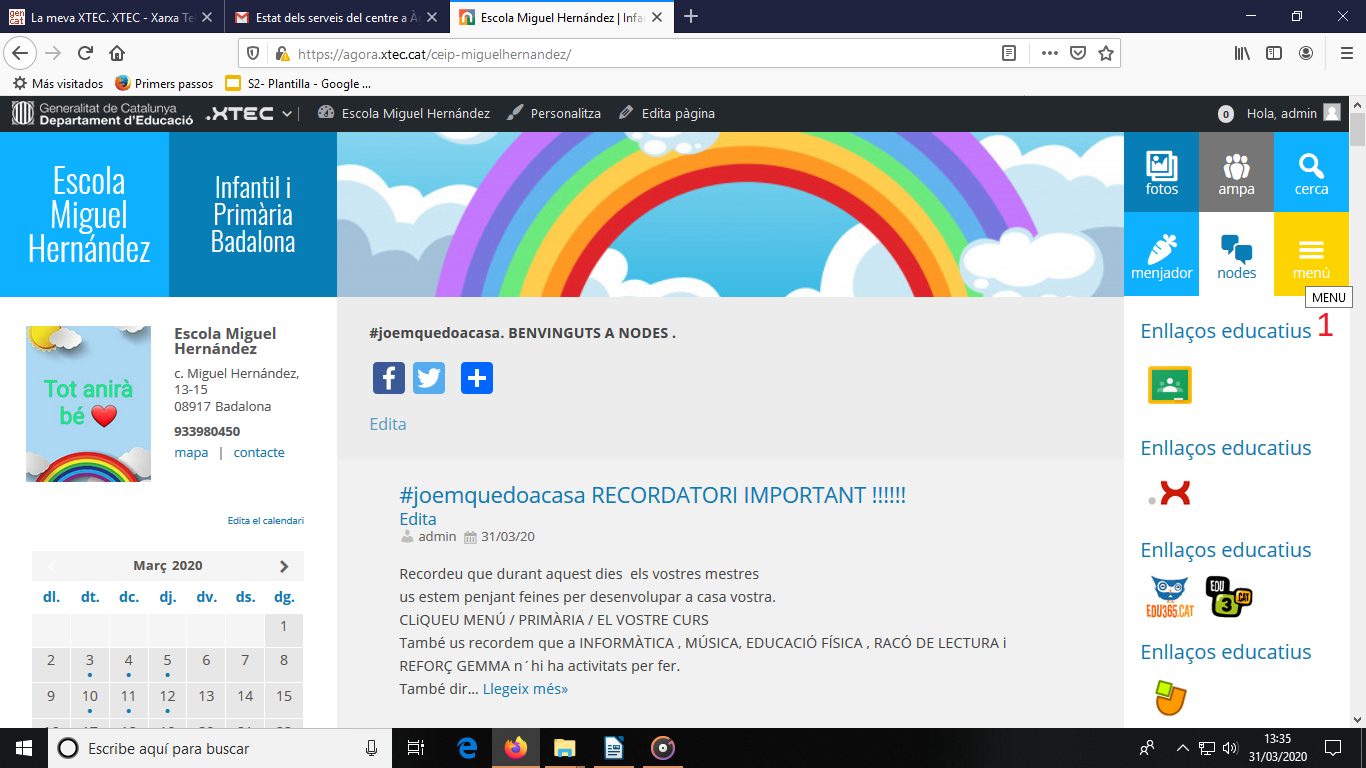Open Firefox from the Windows taskbar
This screenshot has width=1366, height=768.
coord(515,748)
